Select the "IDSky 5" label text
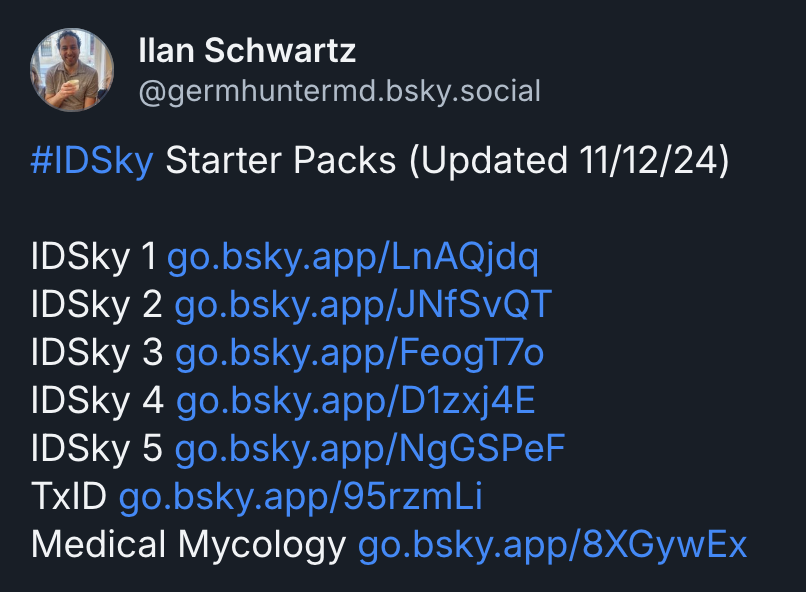The height and width of the screenshot is (592, 806). tap(97, 449)
